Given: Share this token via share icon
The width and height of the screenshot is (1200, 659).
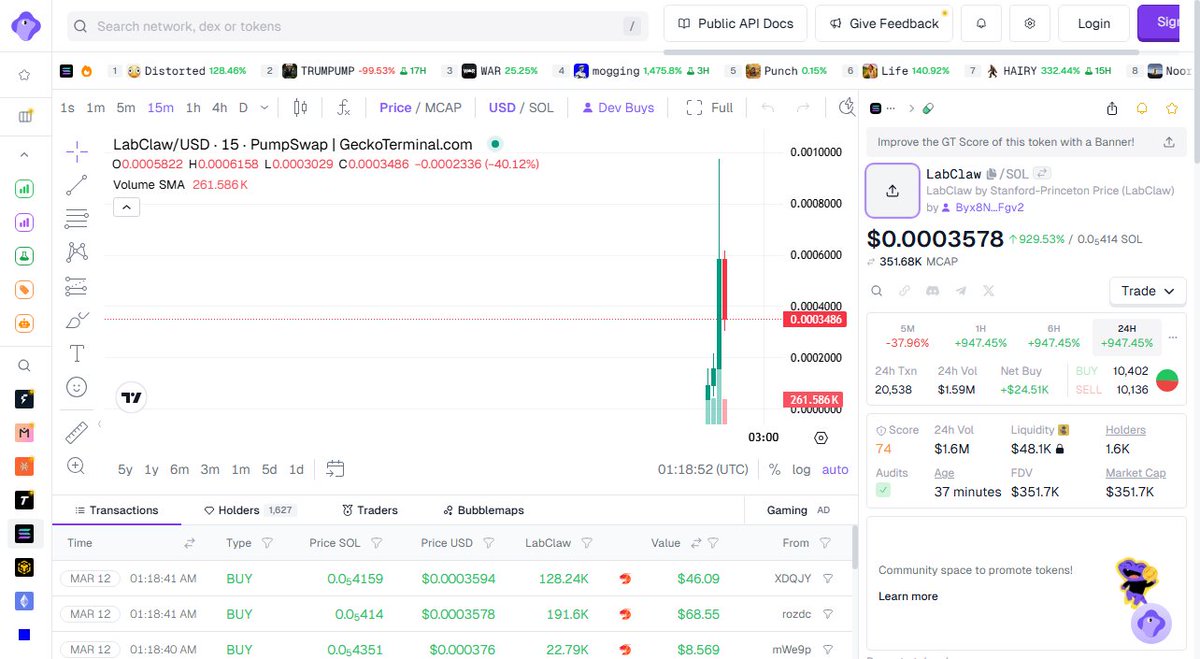Looking at the screenshot, I should [1112, 108].
